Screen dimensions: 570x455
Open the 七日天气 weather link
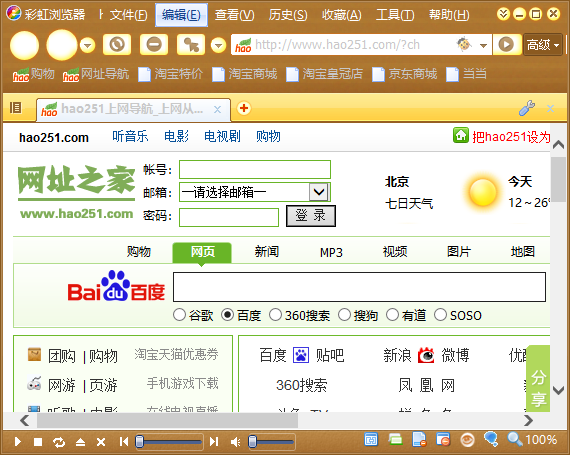409,204
